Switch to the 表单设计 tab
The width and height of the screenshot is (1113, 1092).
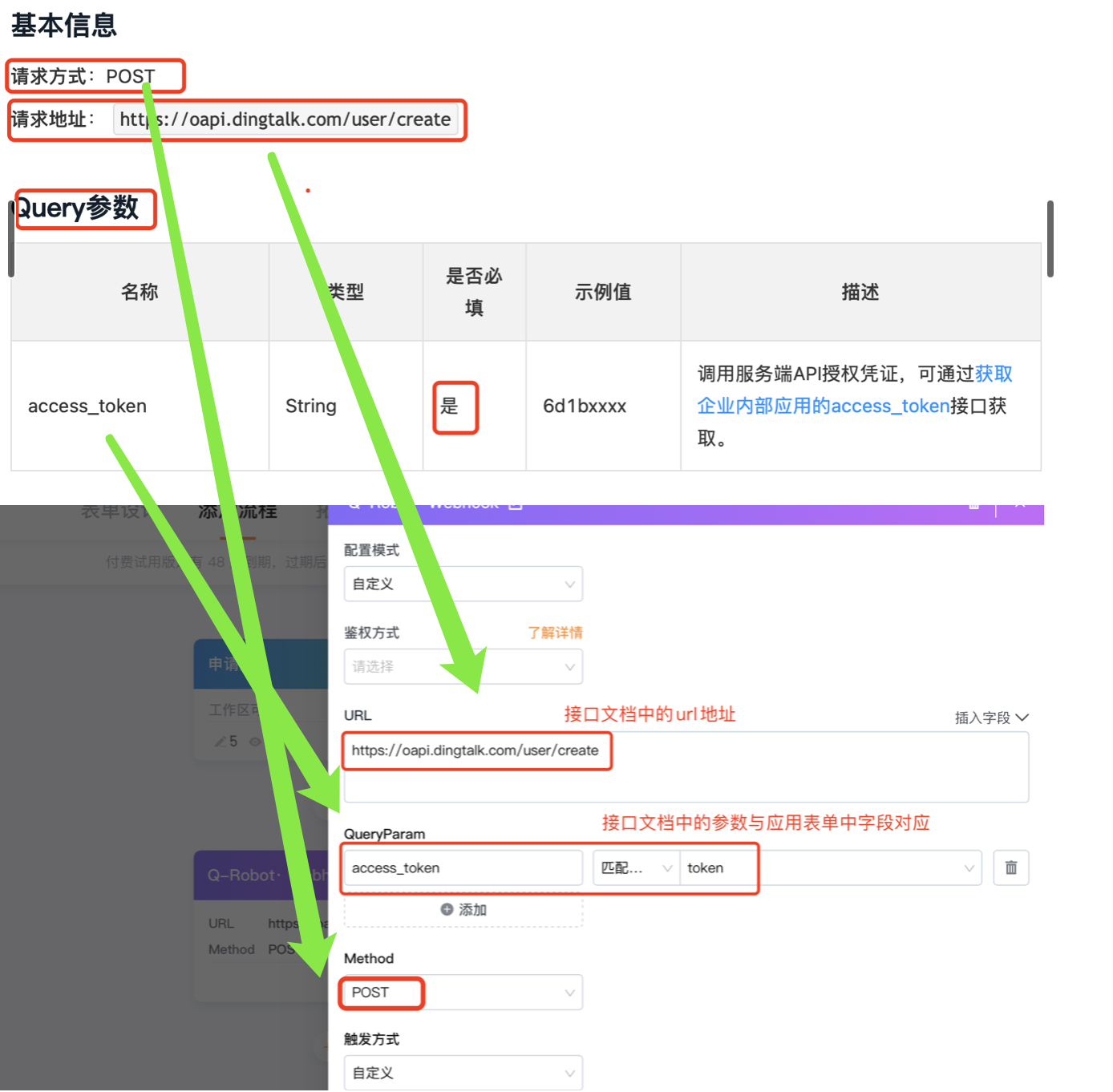tap(120, 512)
